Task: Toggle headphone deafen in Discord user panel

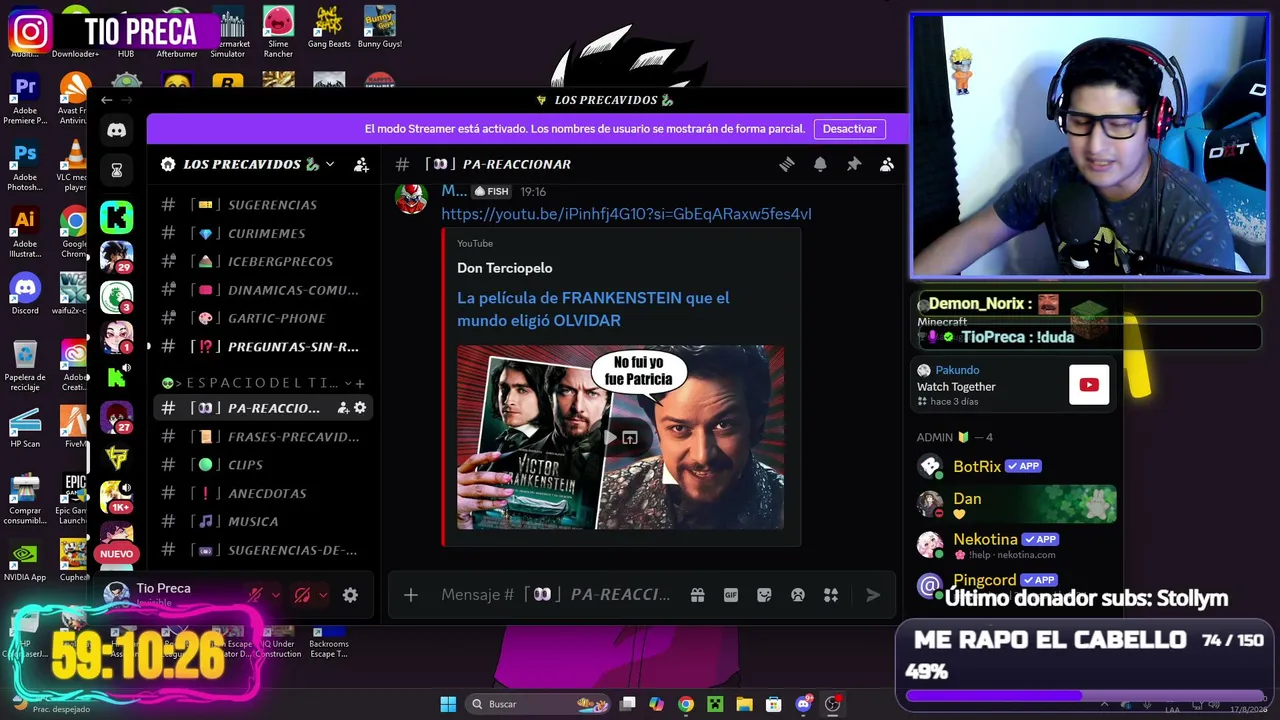Action: (x=302, y=595)
